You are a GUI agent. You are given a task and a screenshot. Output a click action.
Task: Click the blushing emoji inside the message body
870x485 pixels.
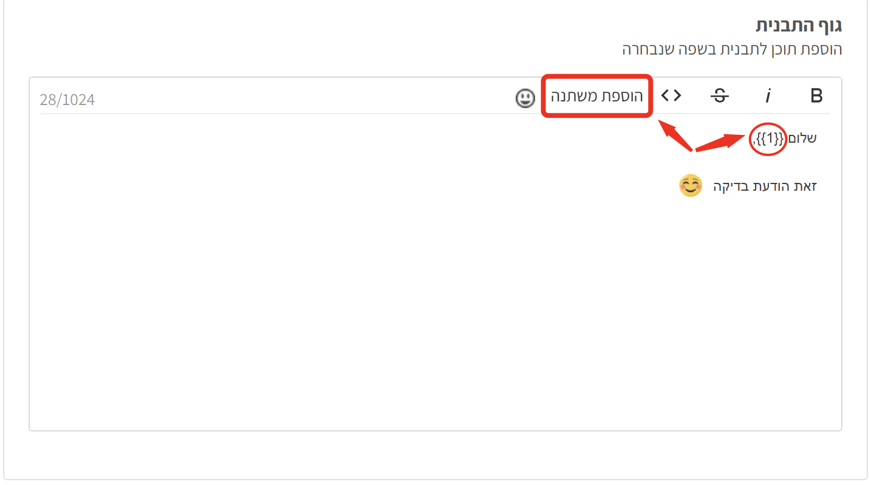690,186
